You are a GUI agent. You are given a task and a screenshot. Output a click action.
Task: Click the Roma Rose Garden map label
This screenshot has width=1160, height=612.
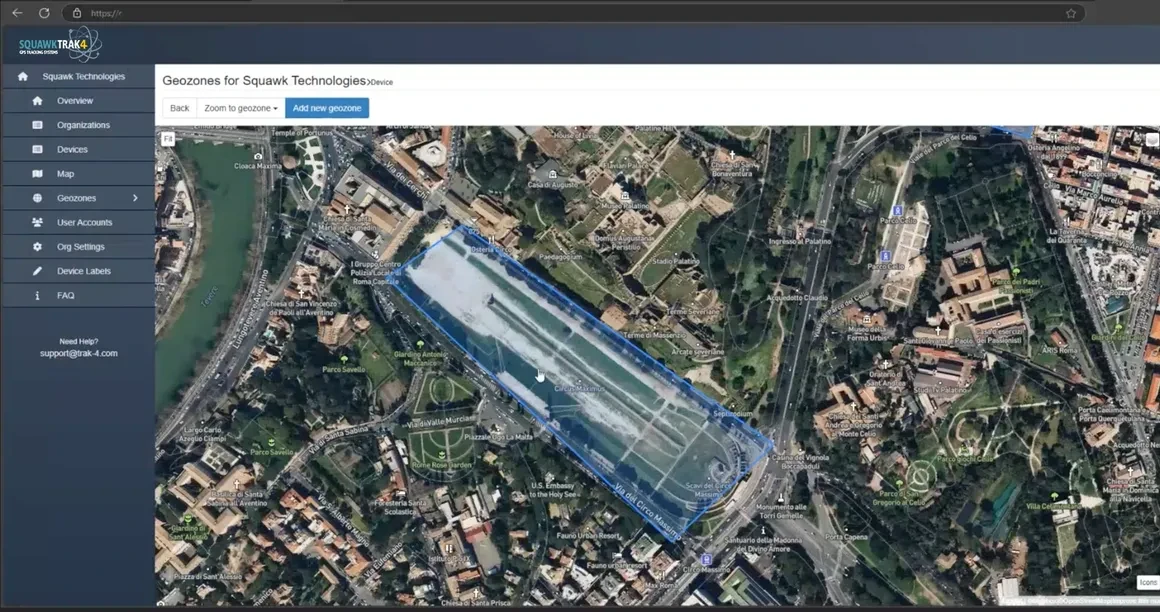click(441, 465)
